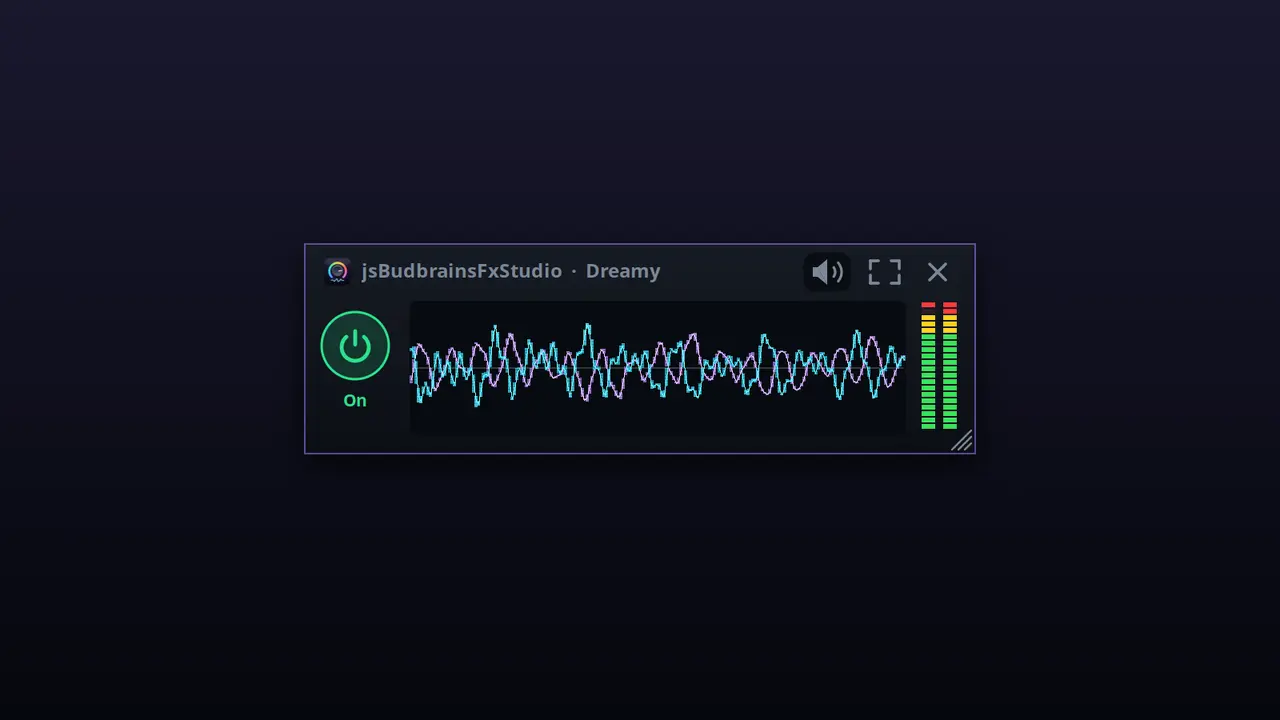Click the jsBudbrainsFxStudio app logo icon
The image size is (1280, 720).
(x=338, y=271)
